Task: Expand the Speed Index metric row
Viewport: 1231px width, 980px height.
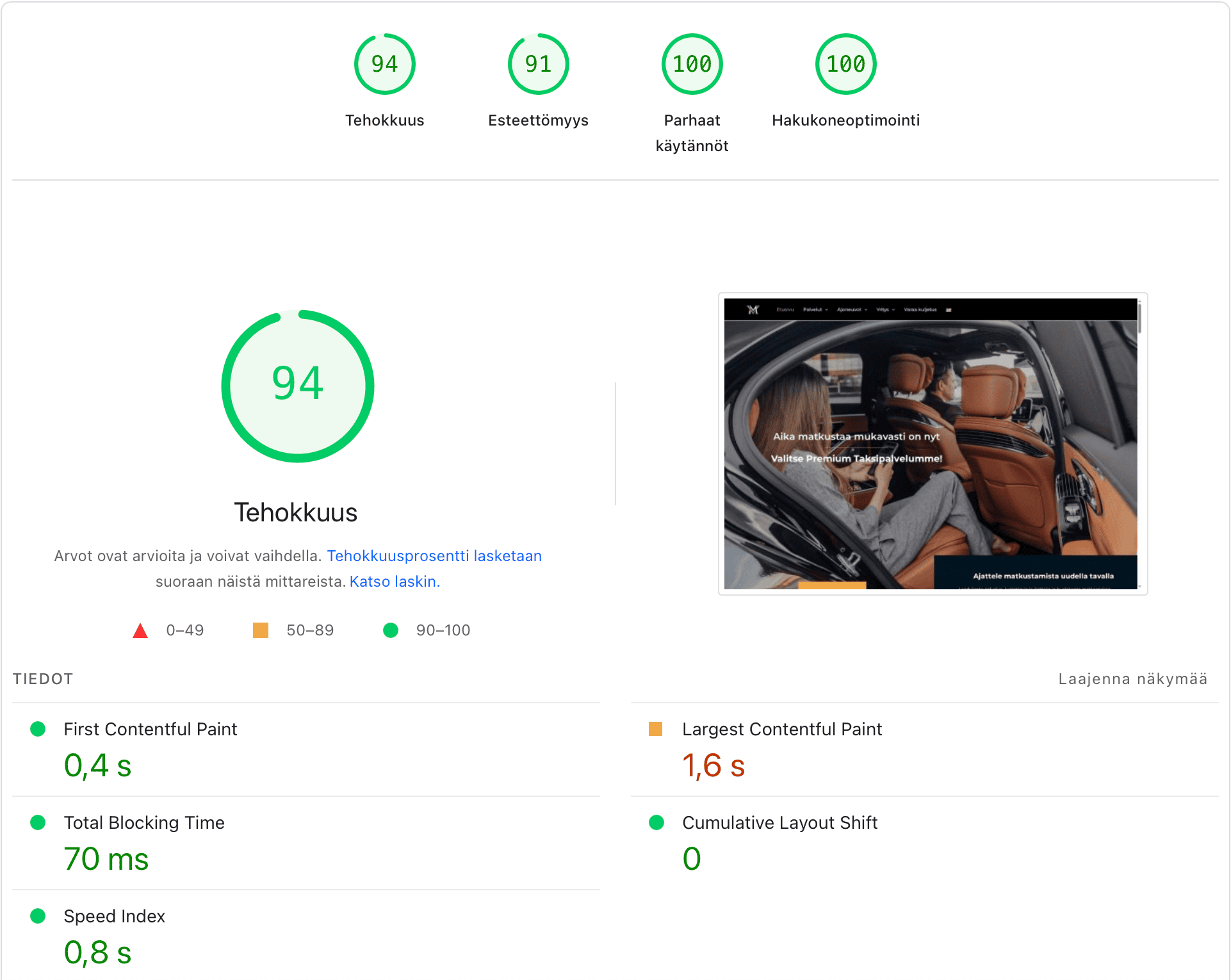Action: click(x=114, y=916)
